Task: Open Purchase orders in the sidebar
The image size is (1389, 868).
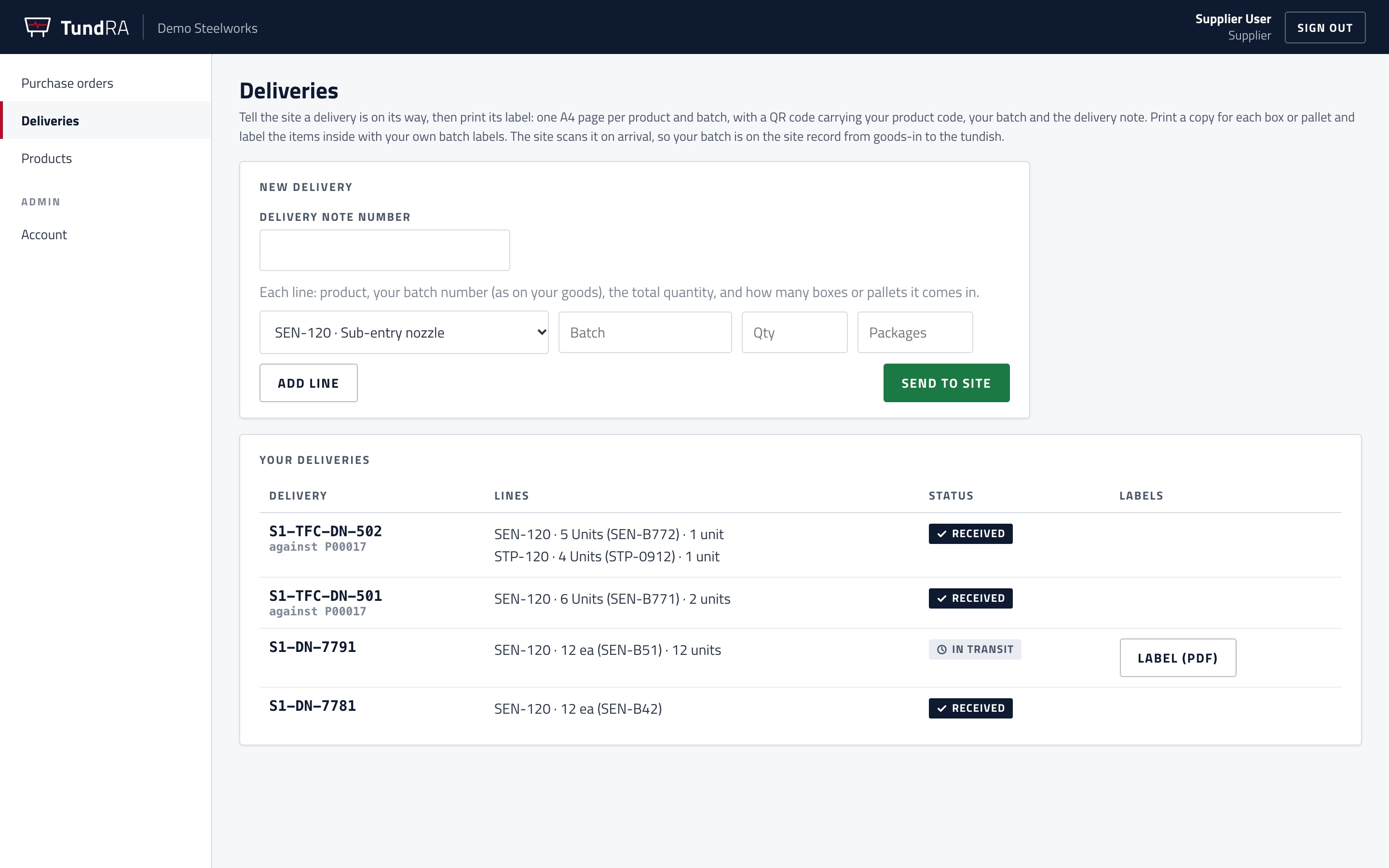Action: [x=106, y=82]
